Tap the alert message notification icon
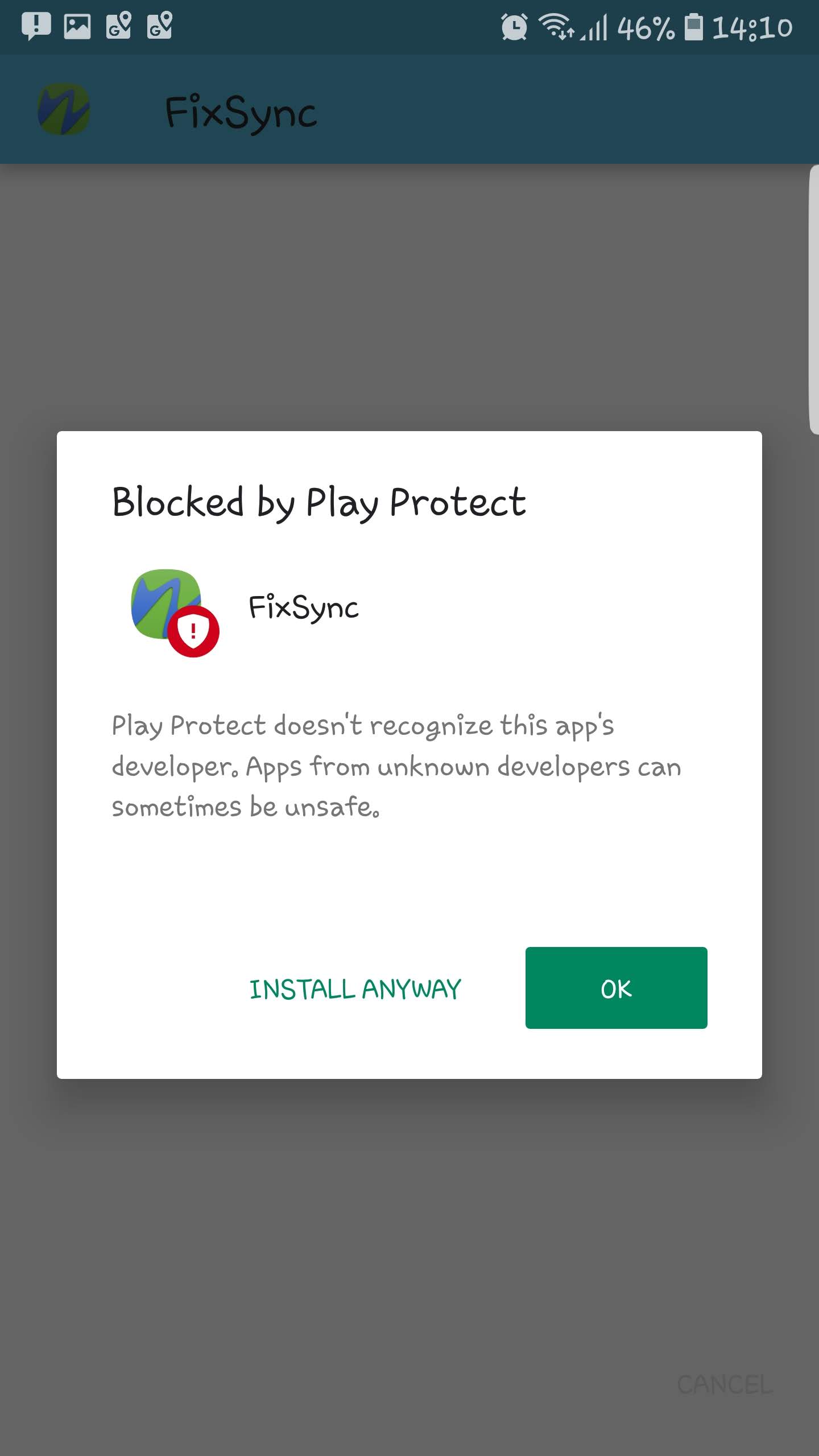 [36, 26]
